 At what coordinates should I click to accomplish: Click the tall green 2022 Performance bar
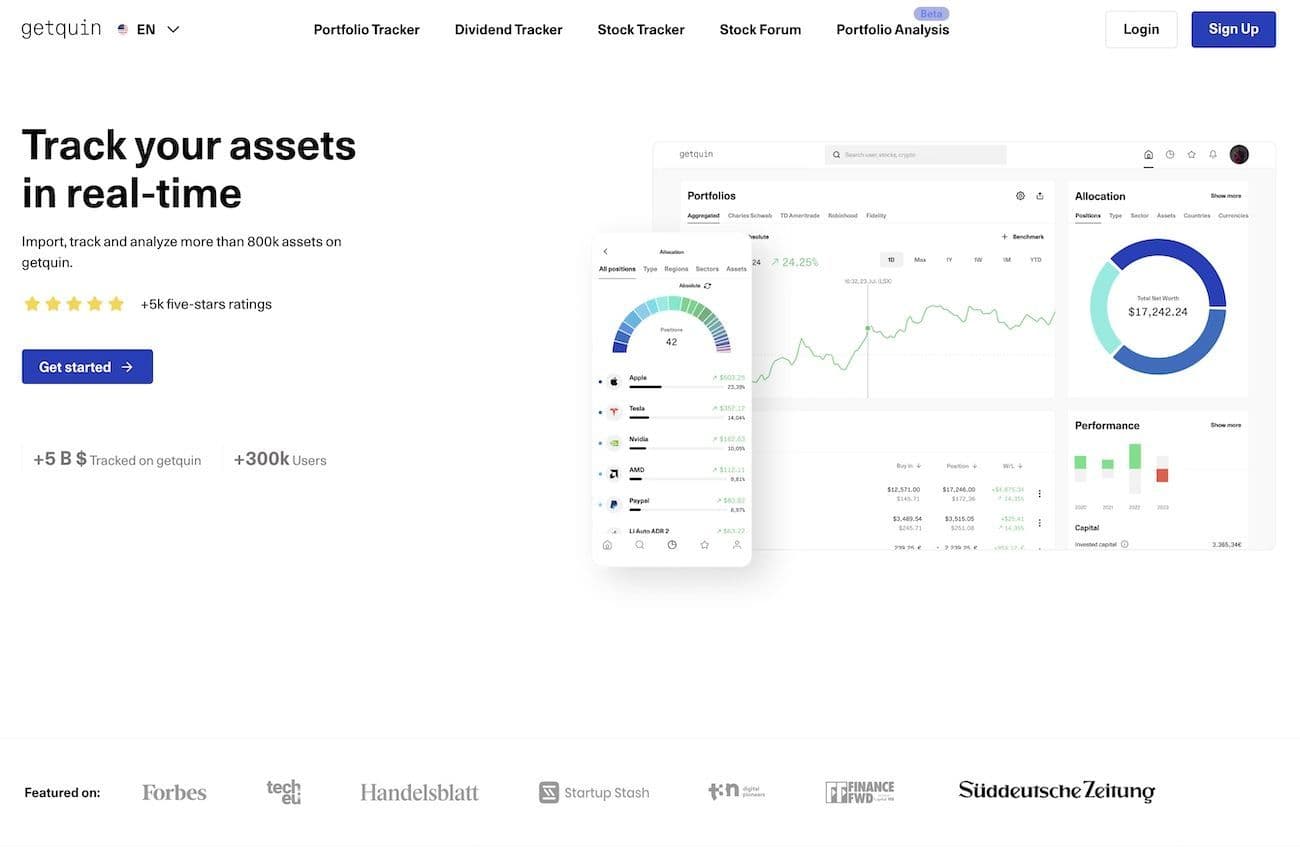coord(1135,456)
